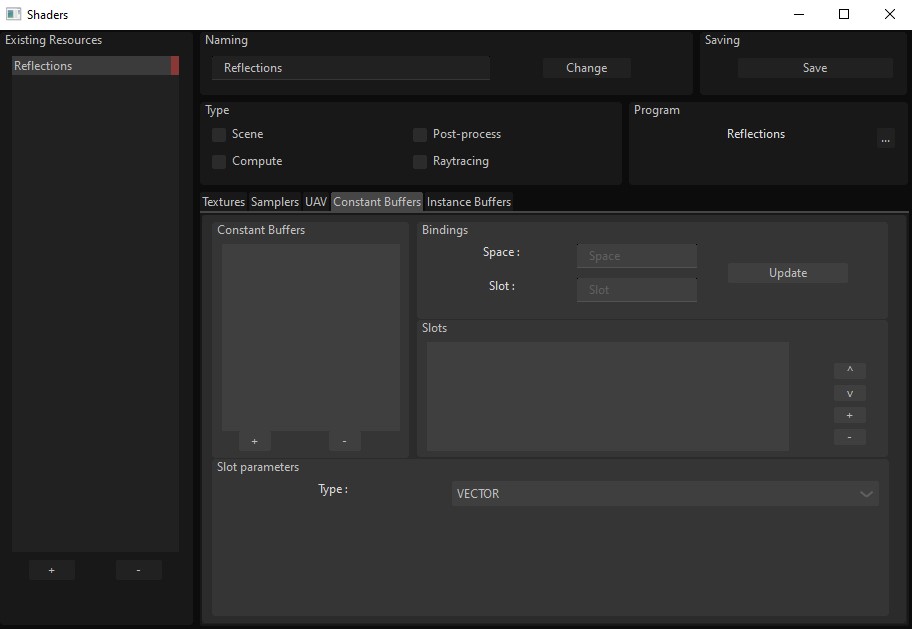Tick the Raytracing type checkbox

pyautogui.click(x=420, y=162)
